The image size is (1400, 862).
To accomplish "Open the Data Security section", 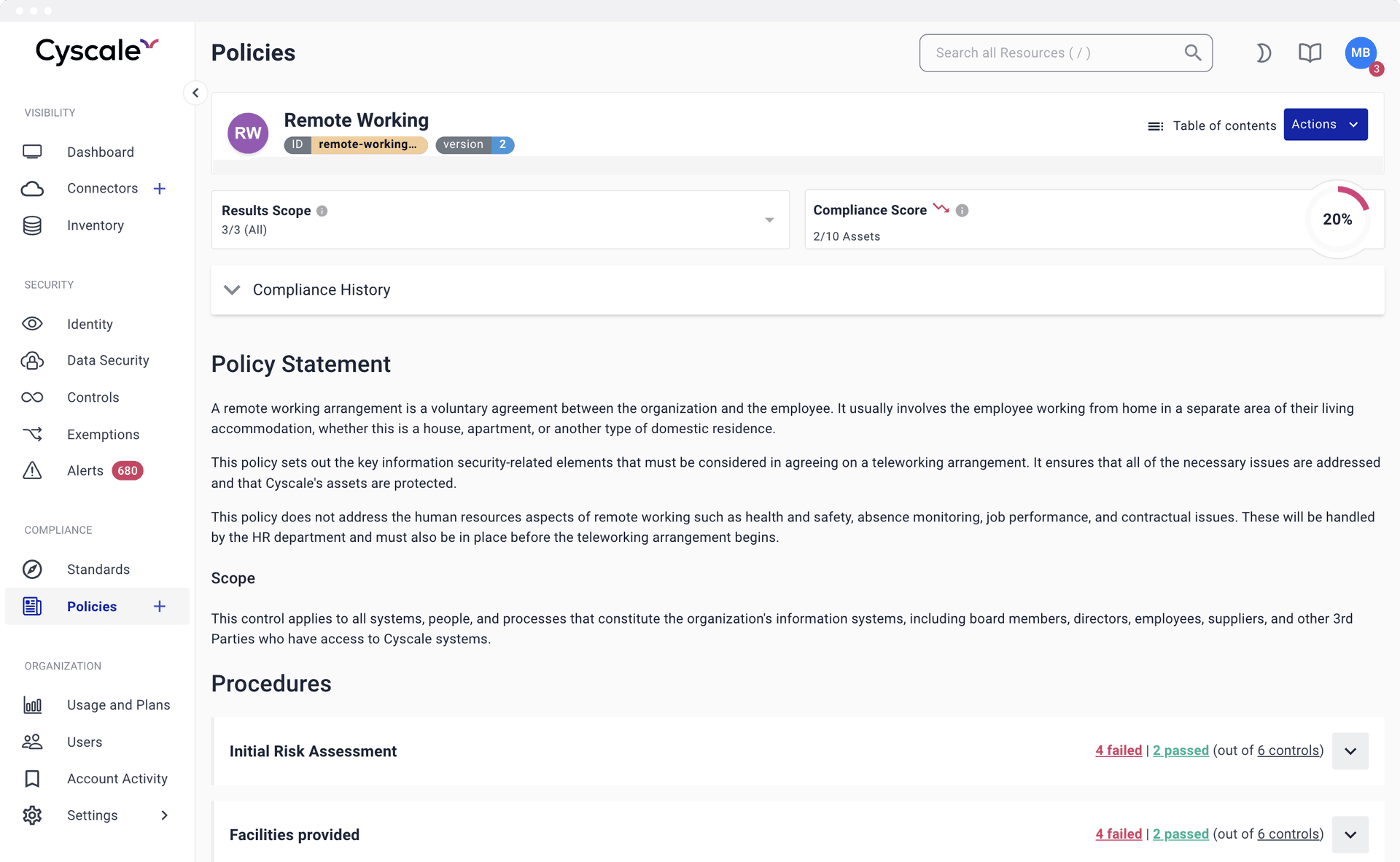I will 108,360.
